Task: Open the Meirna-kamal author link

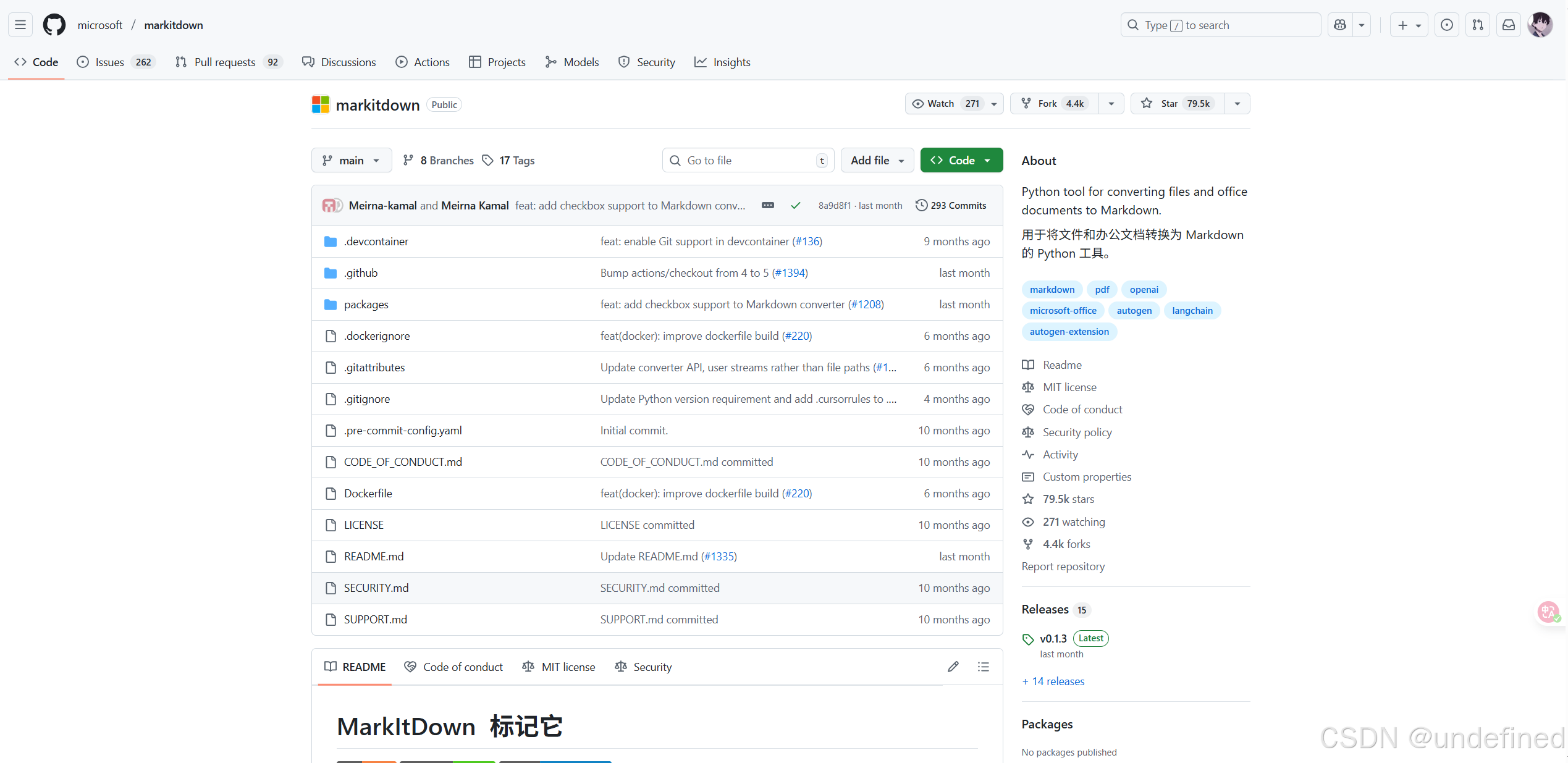Action: pyautogui.click(x=382, y=206)
